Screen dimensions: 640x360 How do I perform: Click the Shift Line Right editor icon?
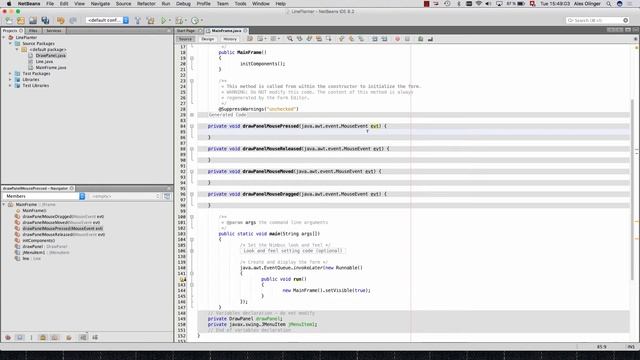coord(384,39)
